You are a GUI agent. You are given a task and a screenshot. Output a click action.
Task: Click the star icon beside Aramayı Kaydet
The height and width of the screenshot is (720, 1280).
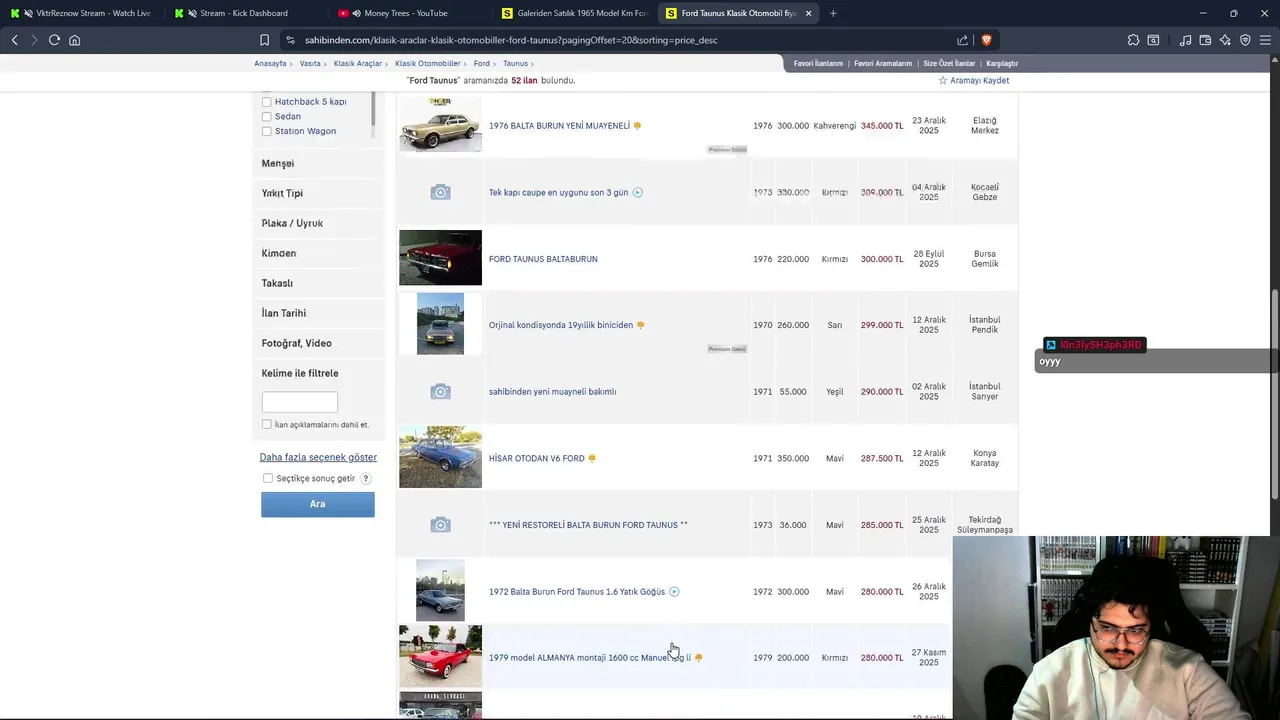(942, 80)
